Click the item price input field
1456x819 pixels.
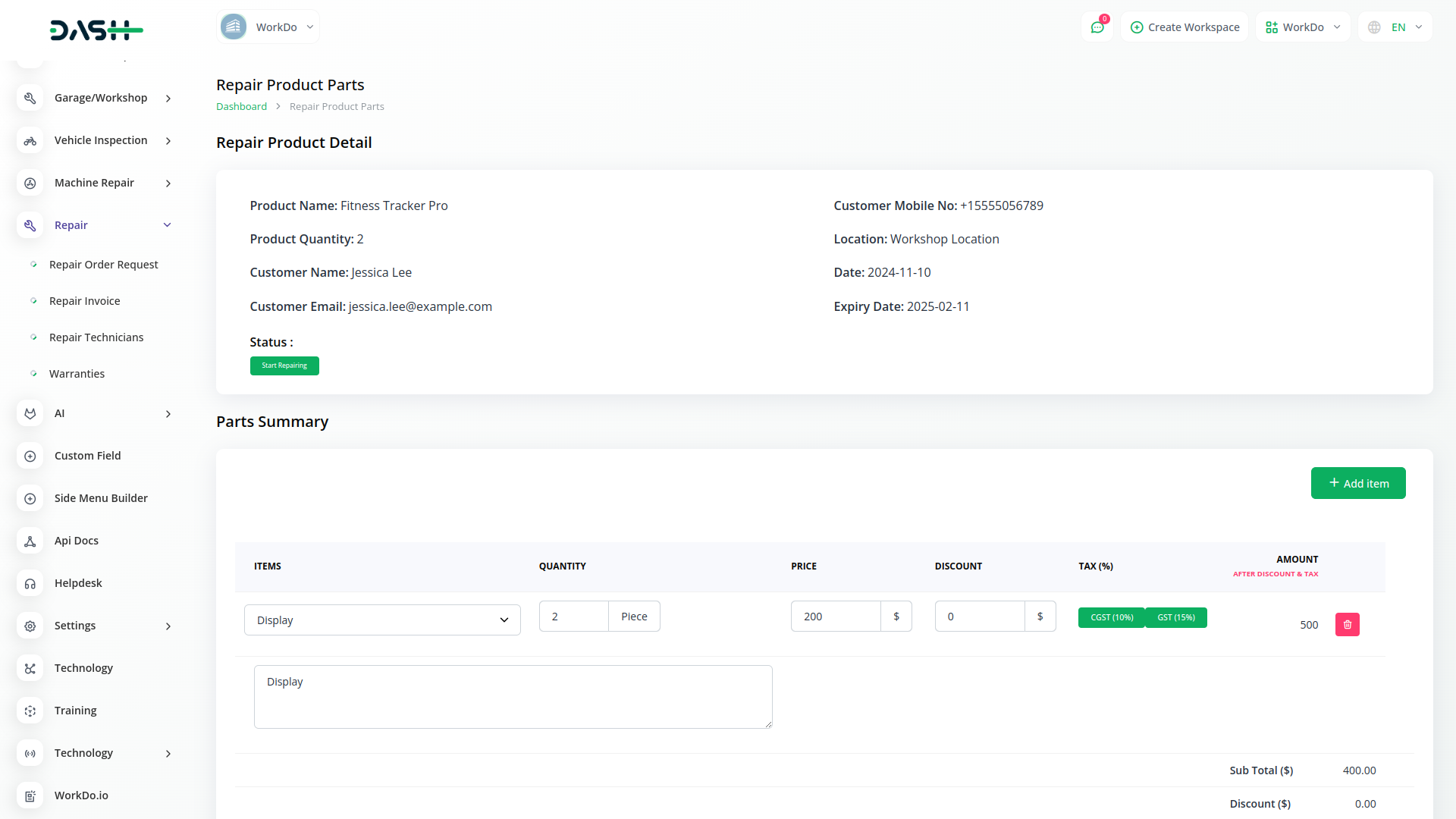(x=835, y=617)
